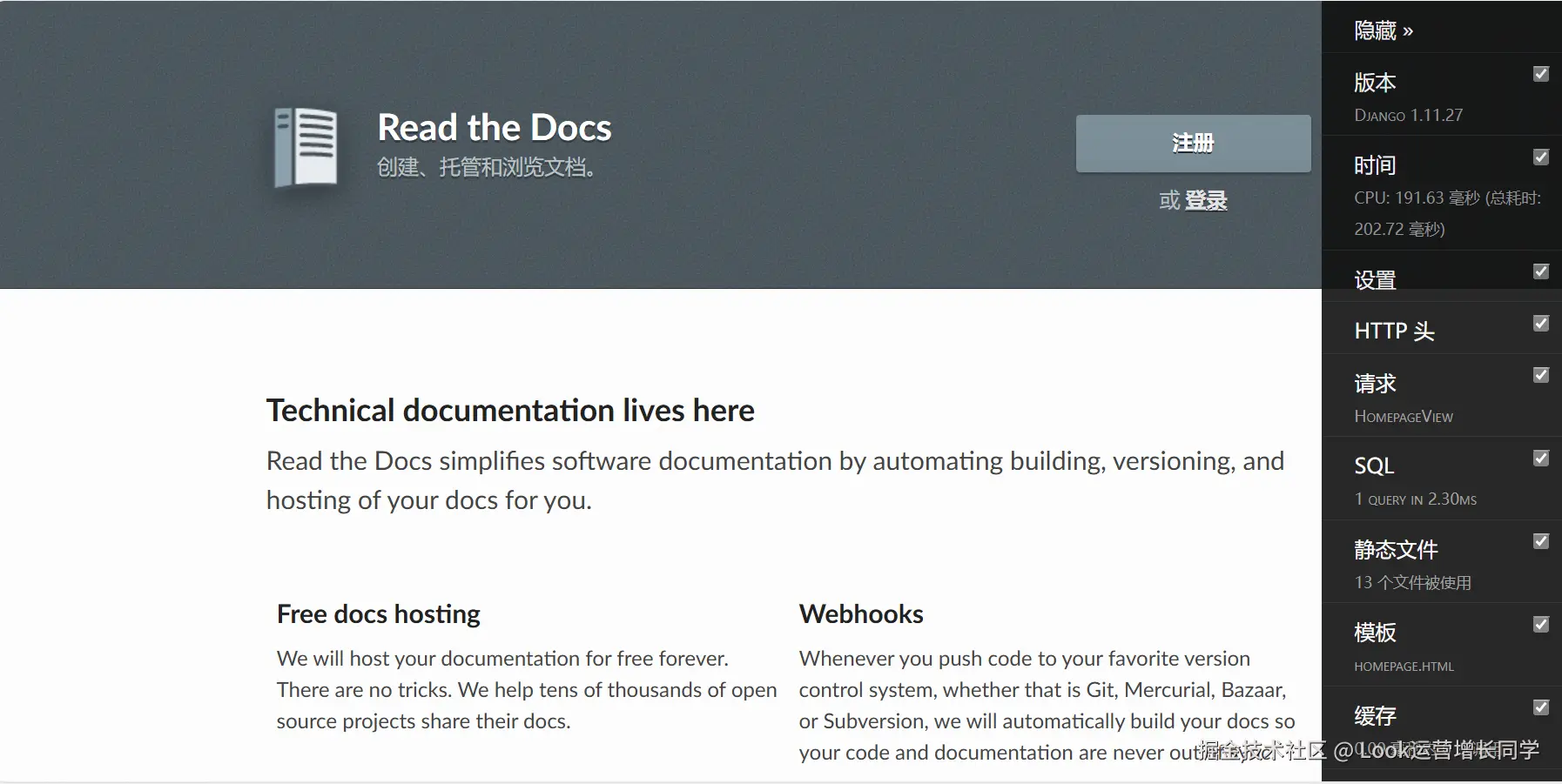The image size is (1562, 784).
Task: Disable the 模板 panel checkbox
Action: click(x=1541, y=625)
